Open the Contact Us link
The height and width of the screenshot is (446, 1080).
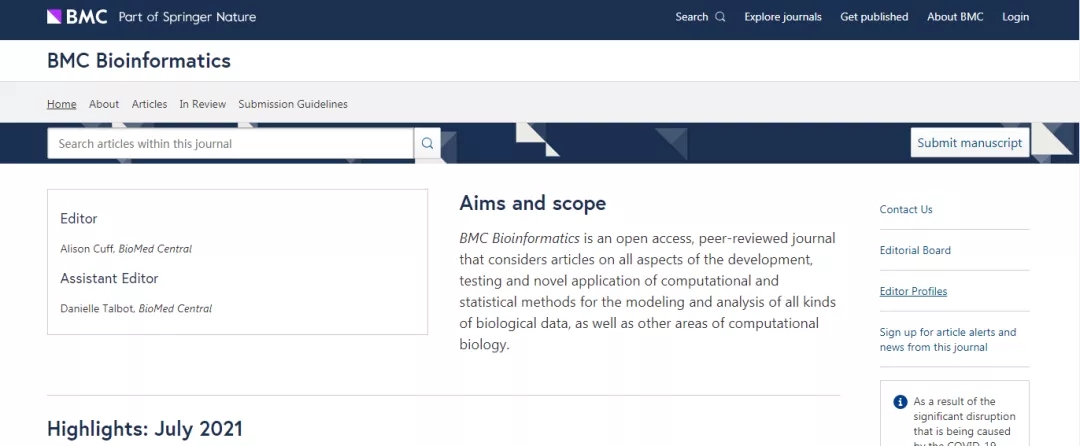[x=906, y=209]
